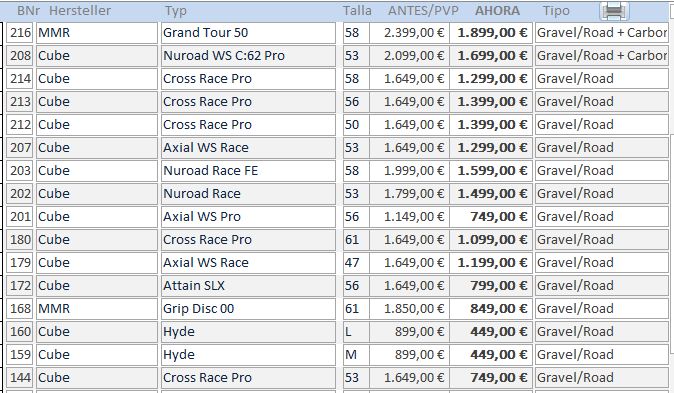
Task: Click the AHORA column header
Action: tap(497, 11)
